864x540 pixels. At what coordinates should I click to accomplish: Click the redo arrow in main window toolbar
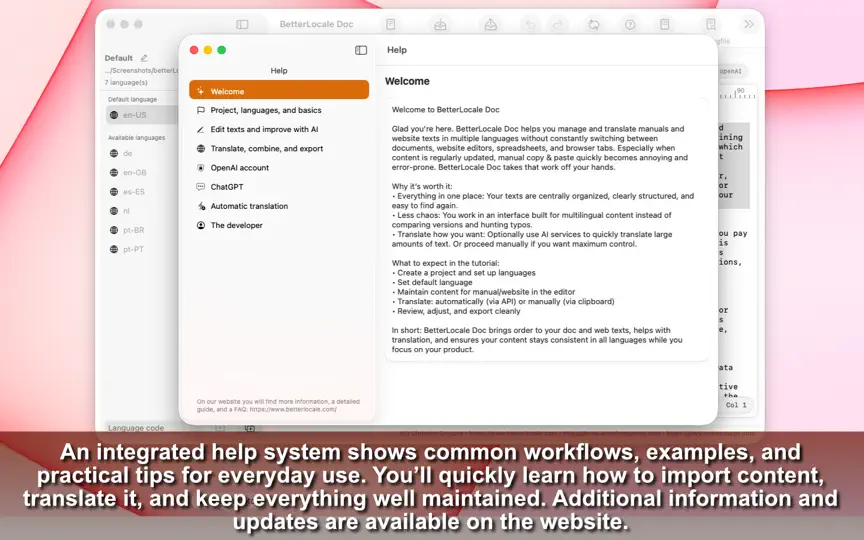pyautogui.click(x=557, y=25)
